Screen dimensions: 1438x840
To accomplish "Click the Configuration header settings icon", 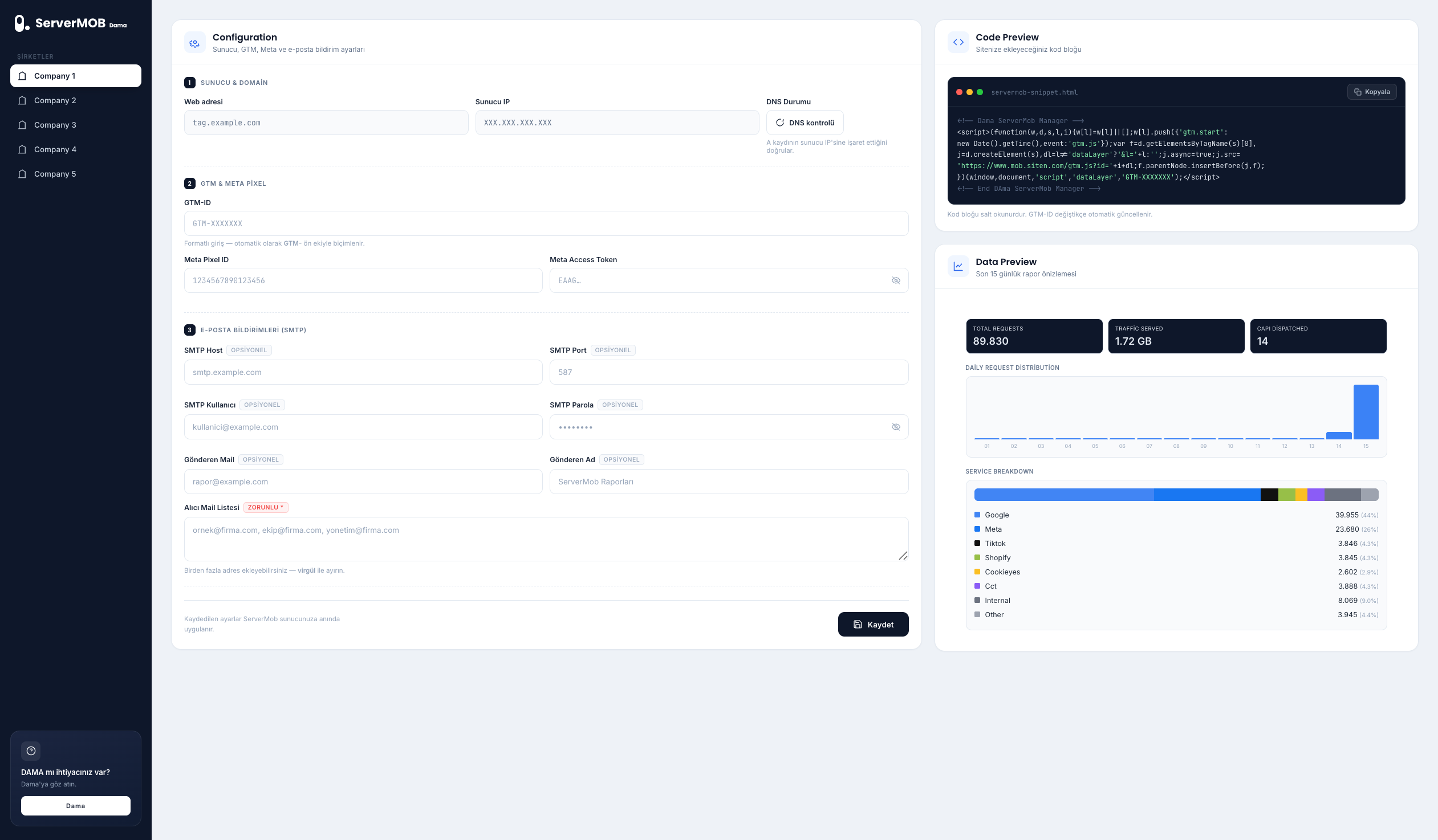I will [x=194, y=43].
